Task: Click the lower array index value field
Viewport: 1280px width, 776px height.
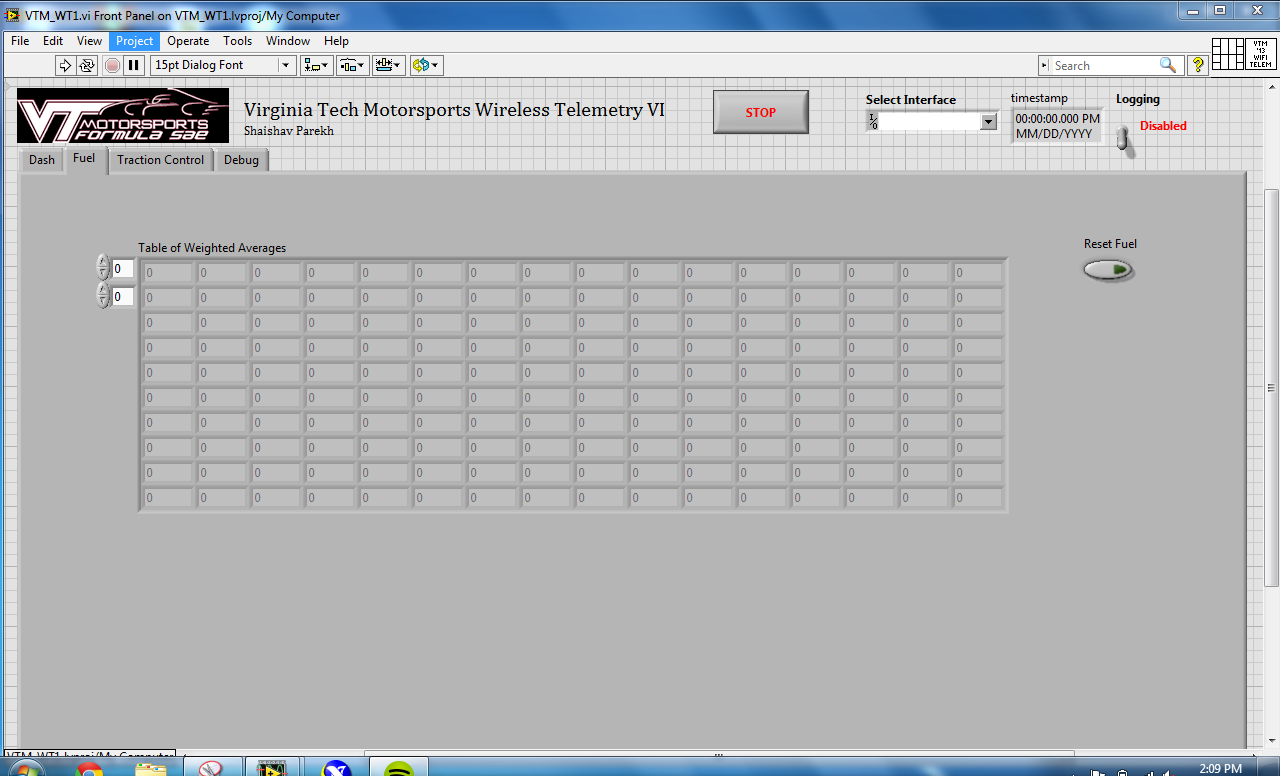Action: coord(122,297)
